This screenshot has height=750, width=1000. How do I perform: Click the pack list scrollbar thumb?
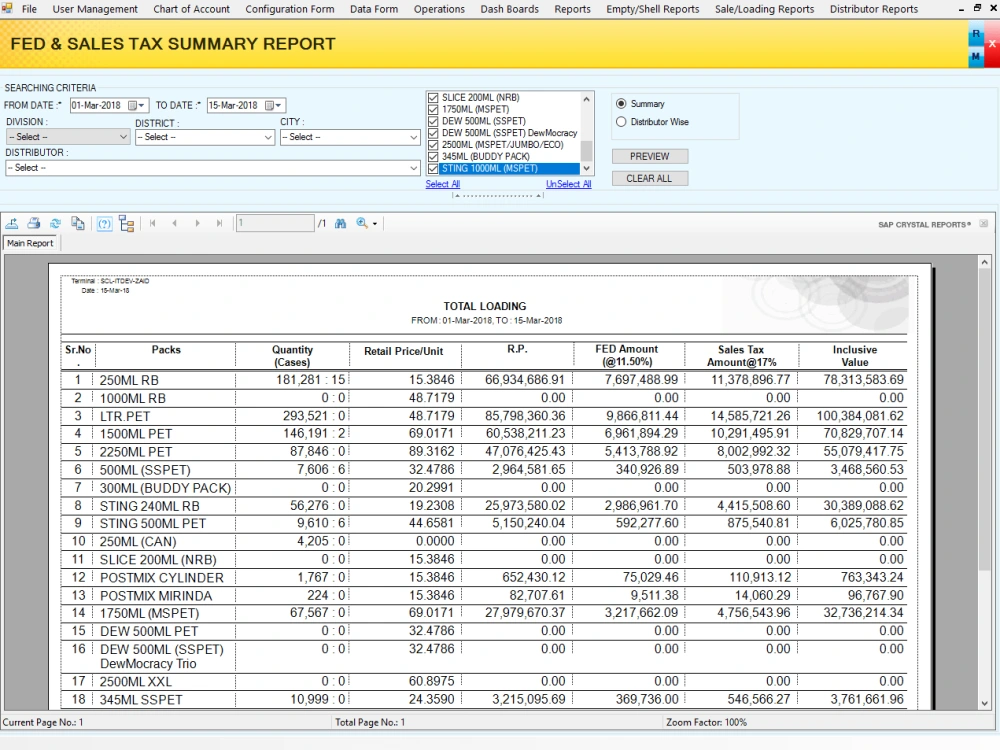[x=587, y=151]
